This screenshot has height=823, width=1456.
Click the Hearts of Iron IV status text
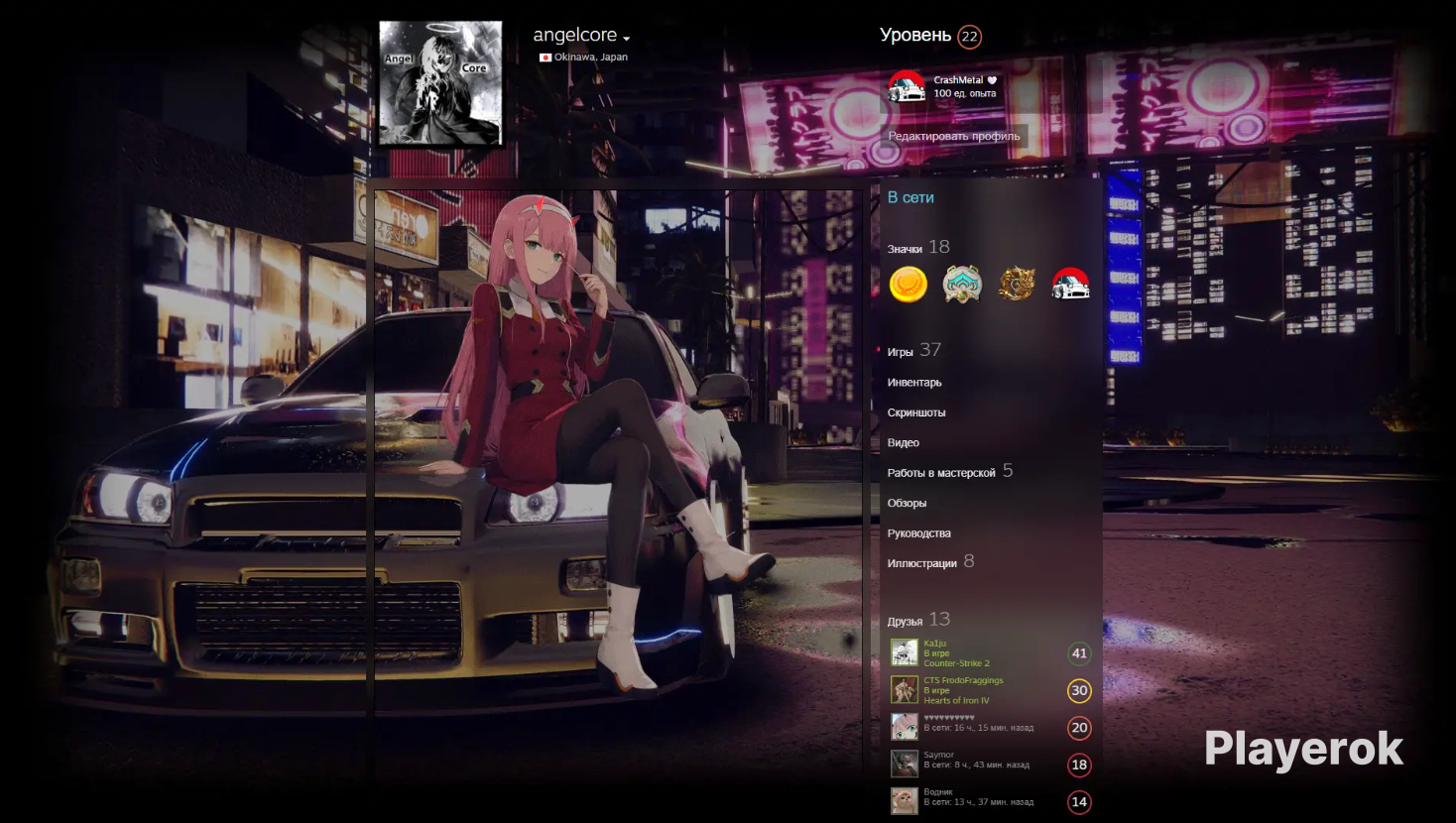point(957,700)
